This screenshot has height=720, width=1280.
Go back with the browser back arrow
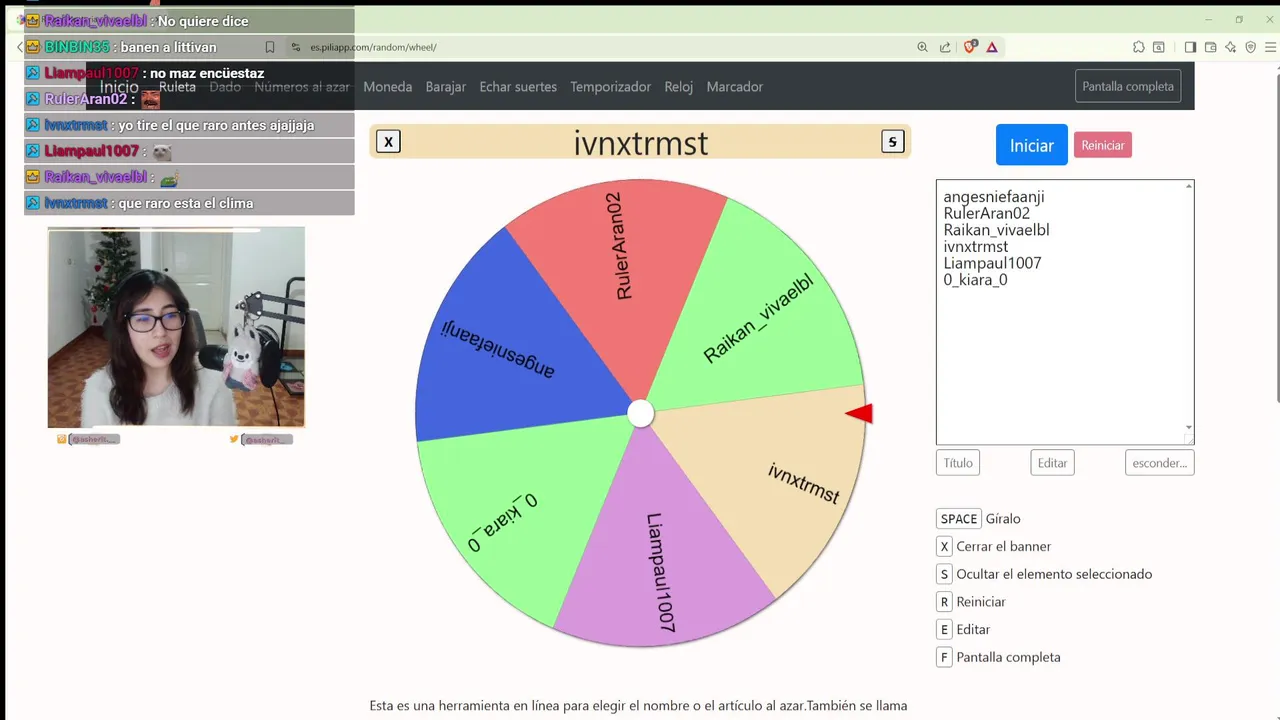tap(19, 47)
